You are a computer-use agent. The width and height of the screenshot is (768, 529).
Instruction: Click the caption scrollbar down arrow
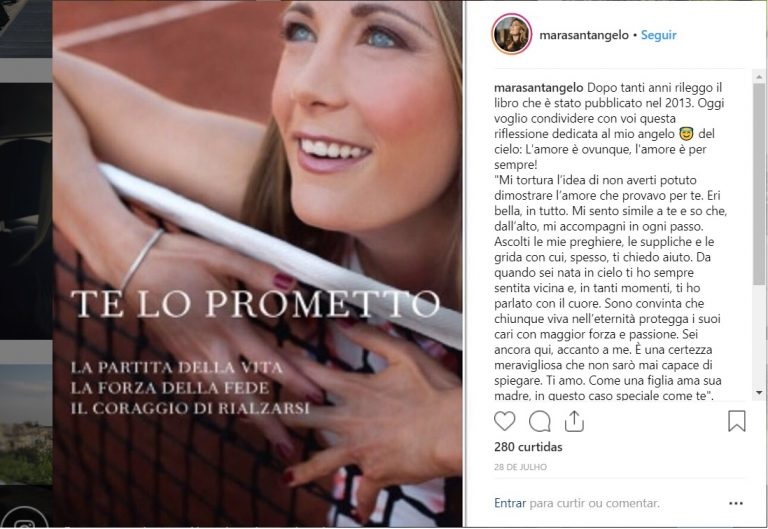point(759,393)
